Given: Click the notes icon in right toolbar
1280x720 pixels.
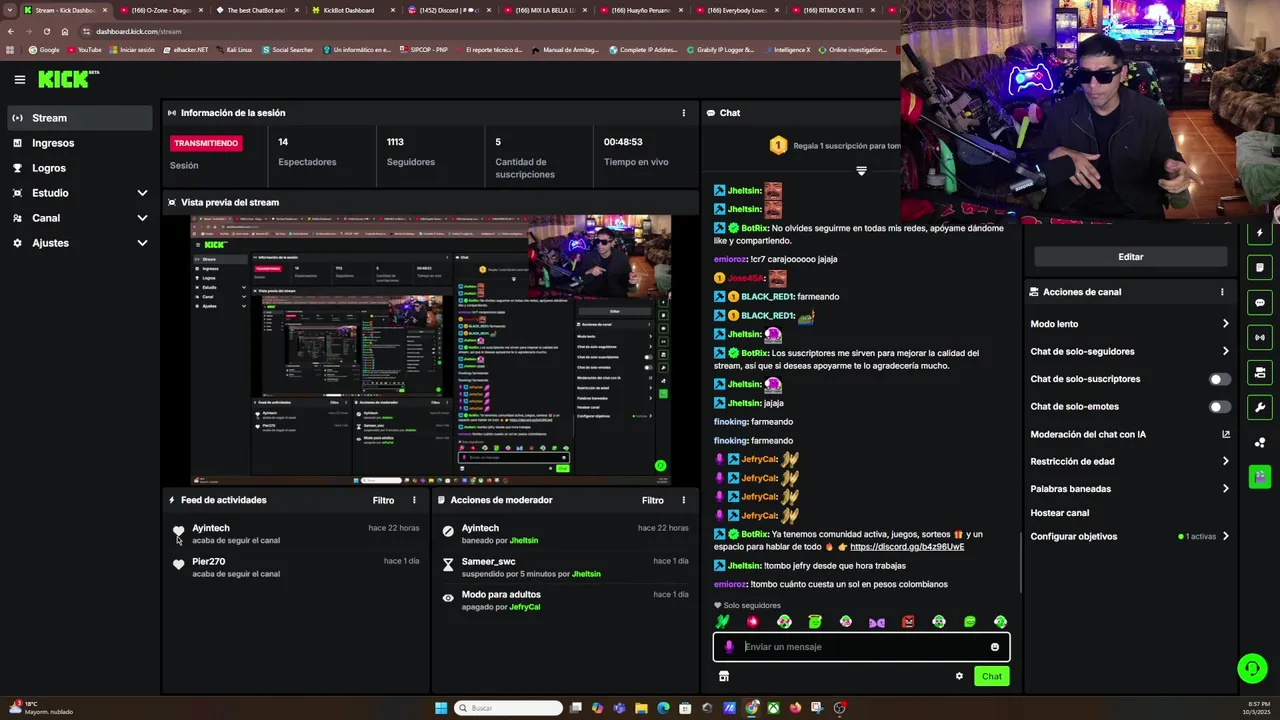Looking at the screenshot, I should click(x=1260, y=268).
